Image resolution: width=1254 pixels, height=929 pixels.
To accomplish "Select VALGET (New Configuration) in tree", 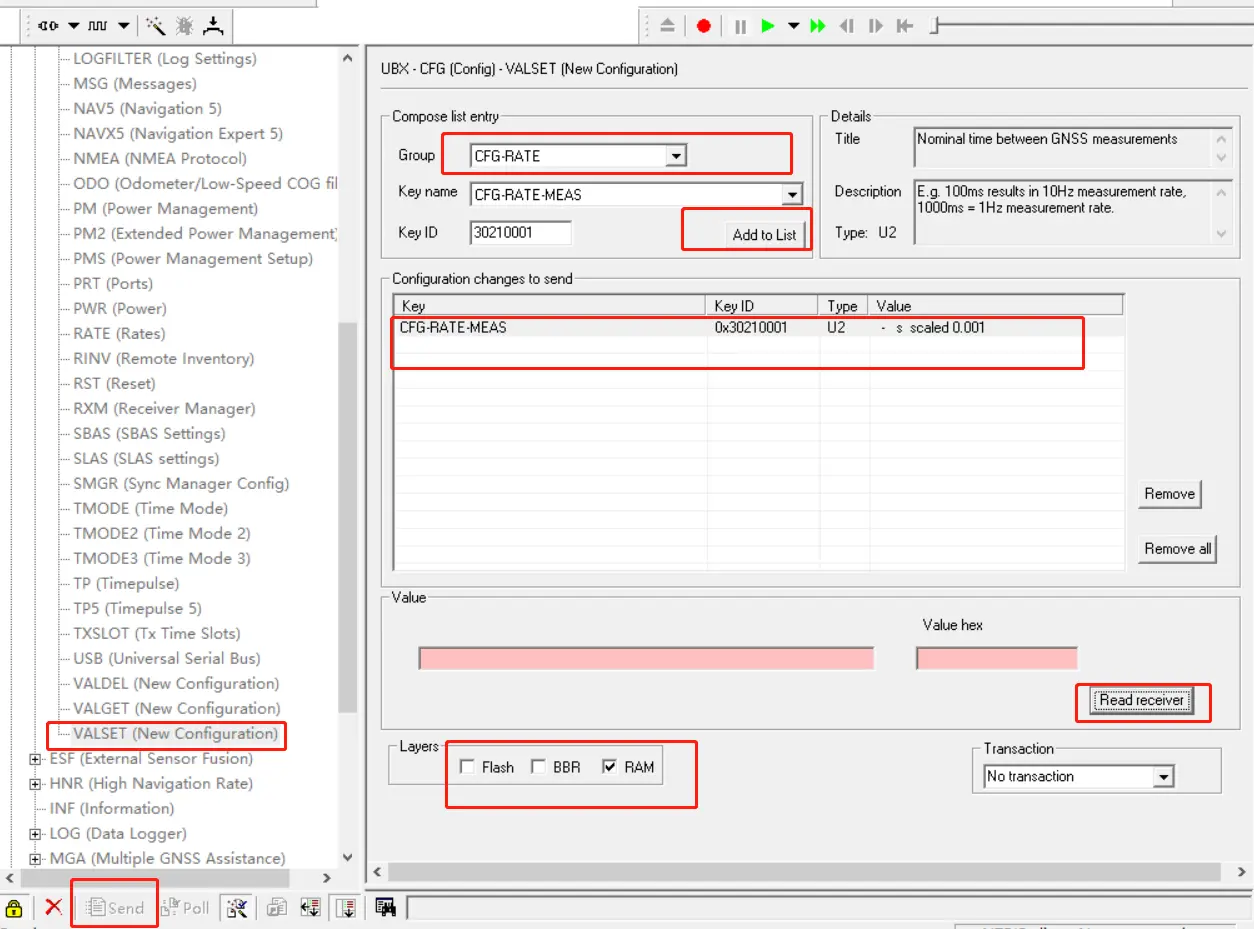I will pos(176,708).
